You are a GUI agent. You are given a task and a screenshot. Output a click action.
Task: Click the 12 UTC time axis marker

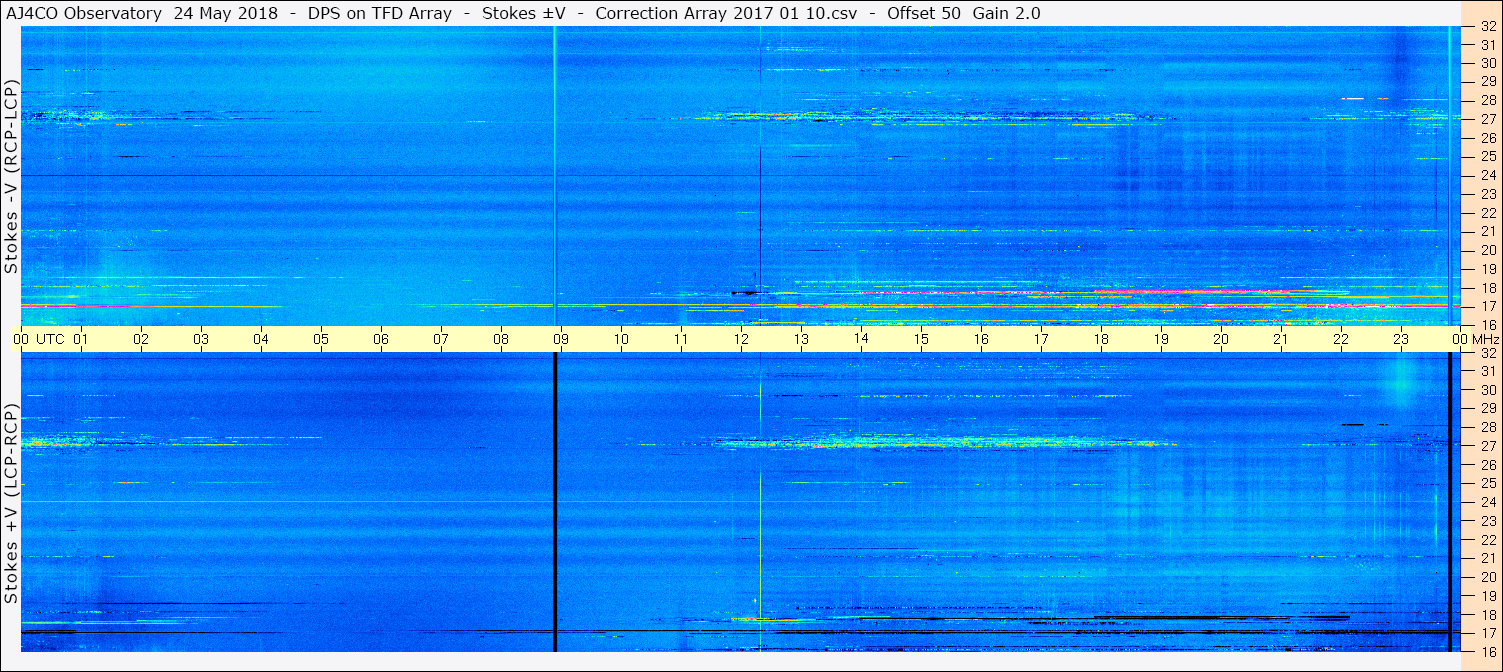pos(741,339)
